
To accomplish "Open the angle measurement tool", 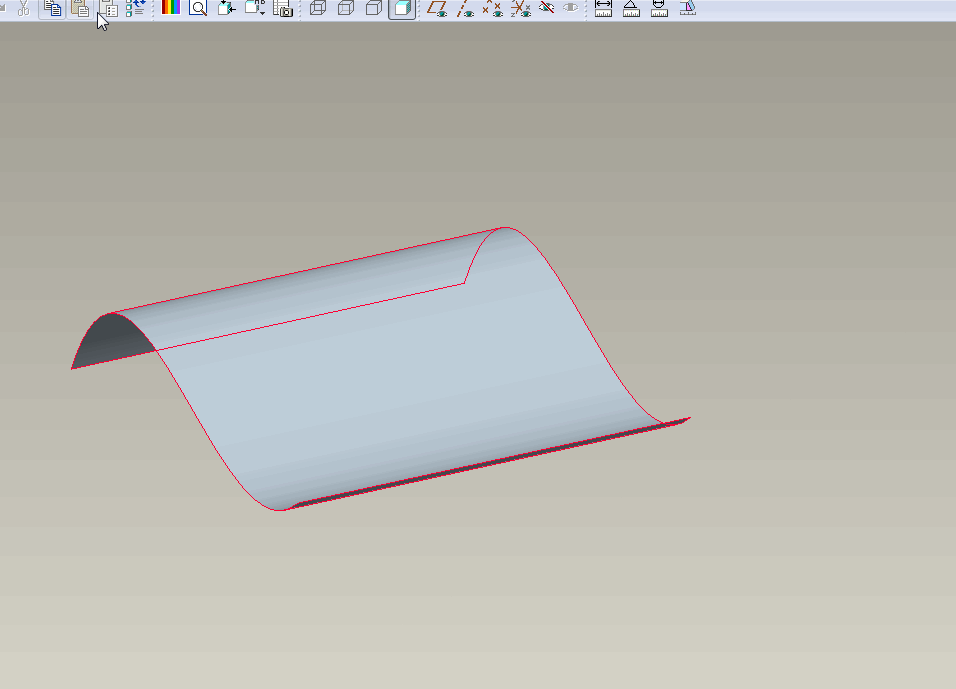I will pos(631,8).
